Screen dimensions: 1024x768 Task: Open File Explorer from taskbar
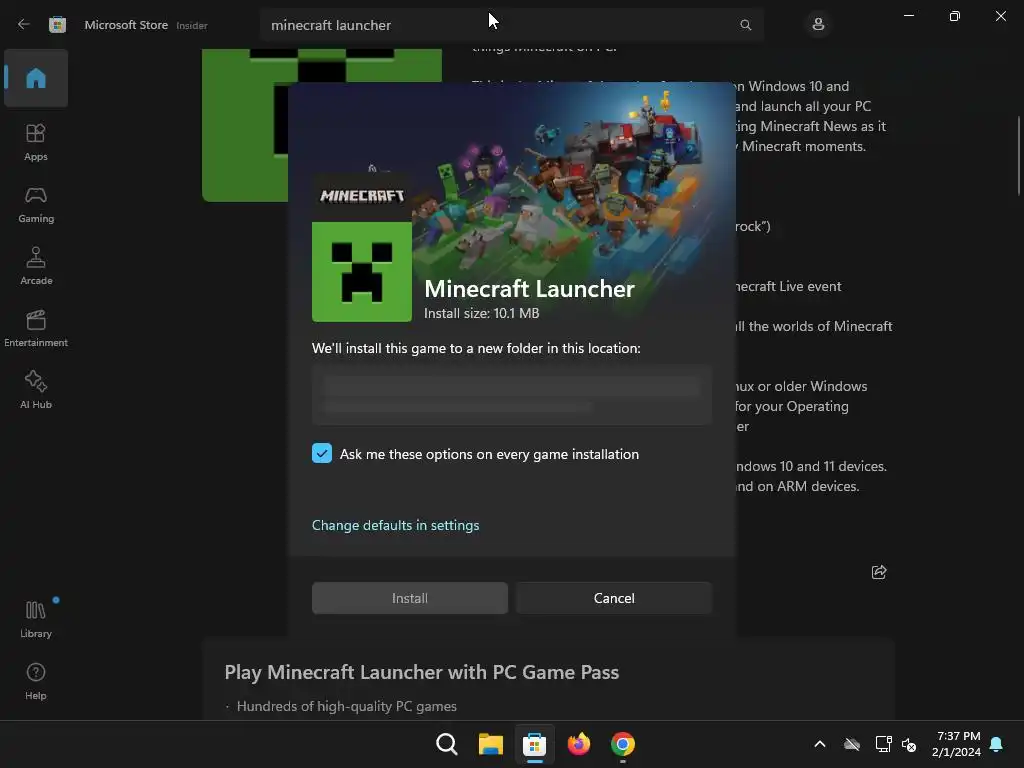point(490,744)
